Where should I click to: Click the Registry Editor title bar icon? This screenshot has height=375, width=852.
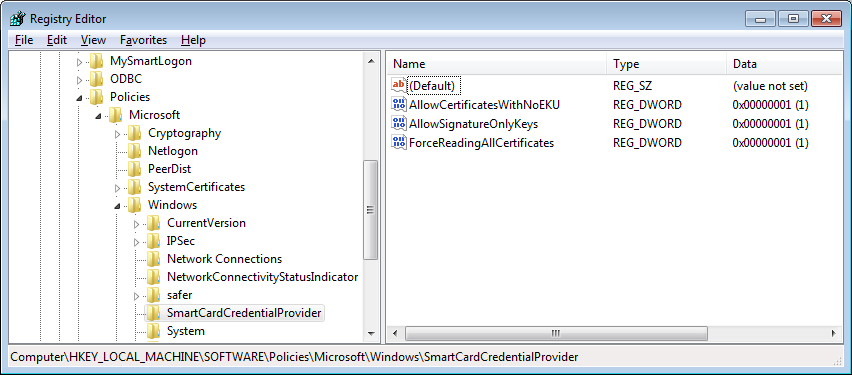click(17, 19)
